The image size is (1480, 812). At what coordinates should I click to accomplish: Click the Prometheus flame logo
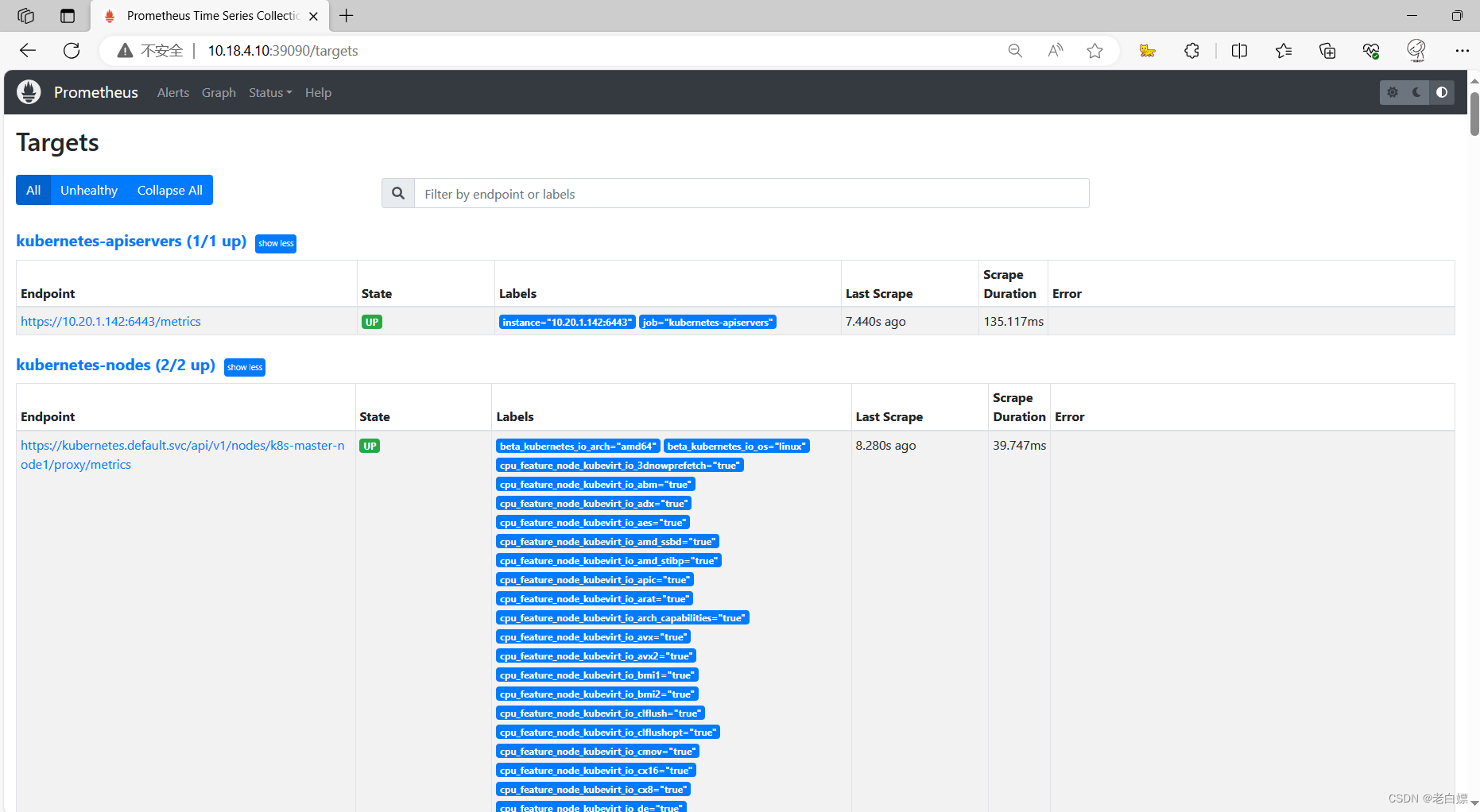pyautogui.click(x=29, y=92)
